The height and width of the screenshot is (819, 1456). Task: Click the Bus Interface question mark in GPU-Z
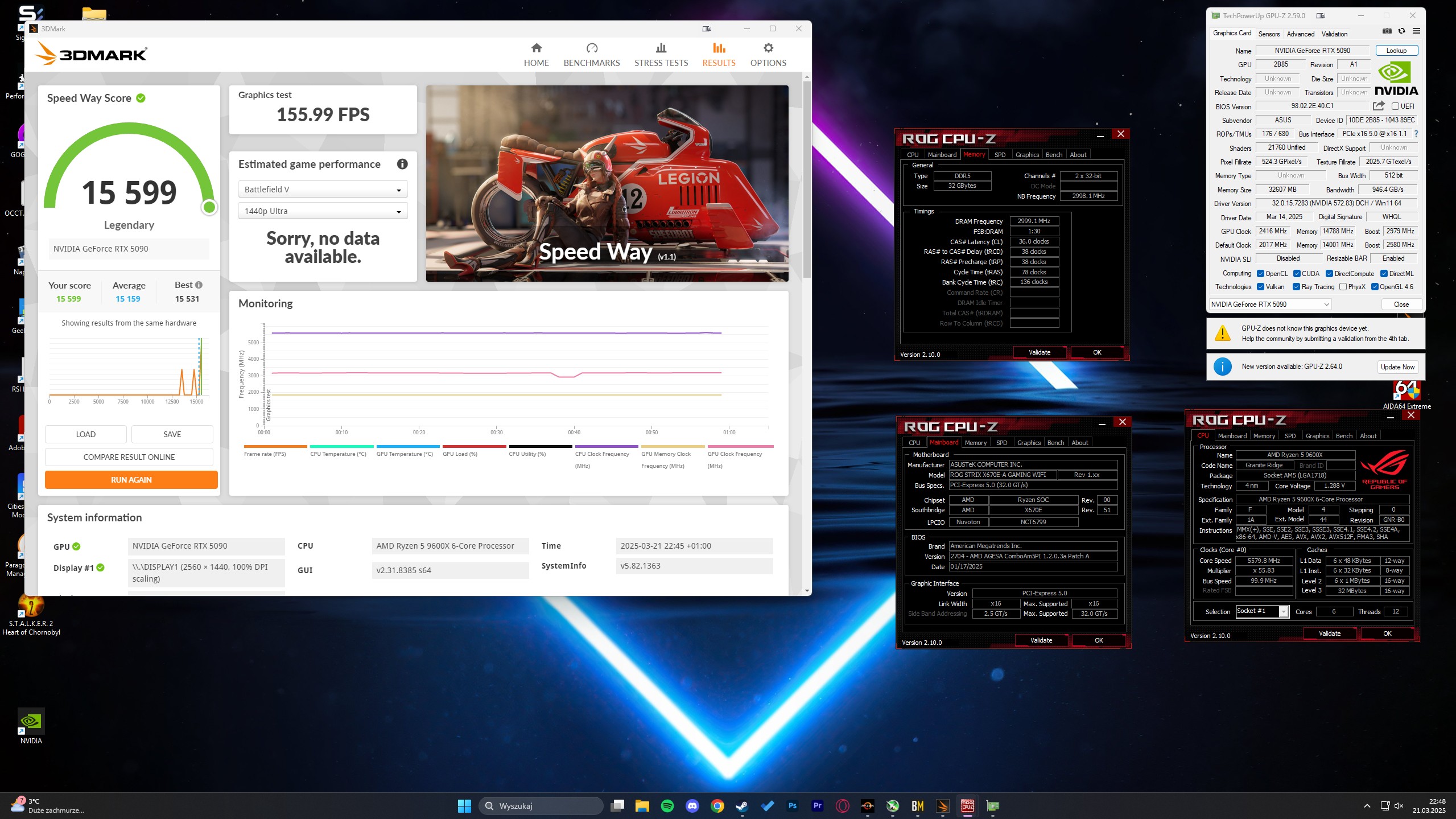[x=1416, y=134]
